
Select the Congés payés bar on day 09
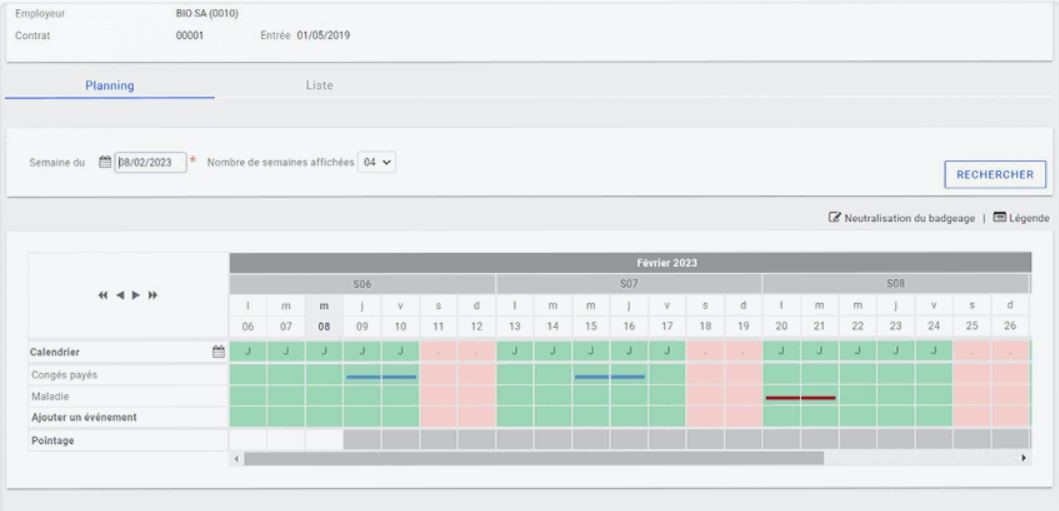tap(363, 377)
